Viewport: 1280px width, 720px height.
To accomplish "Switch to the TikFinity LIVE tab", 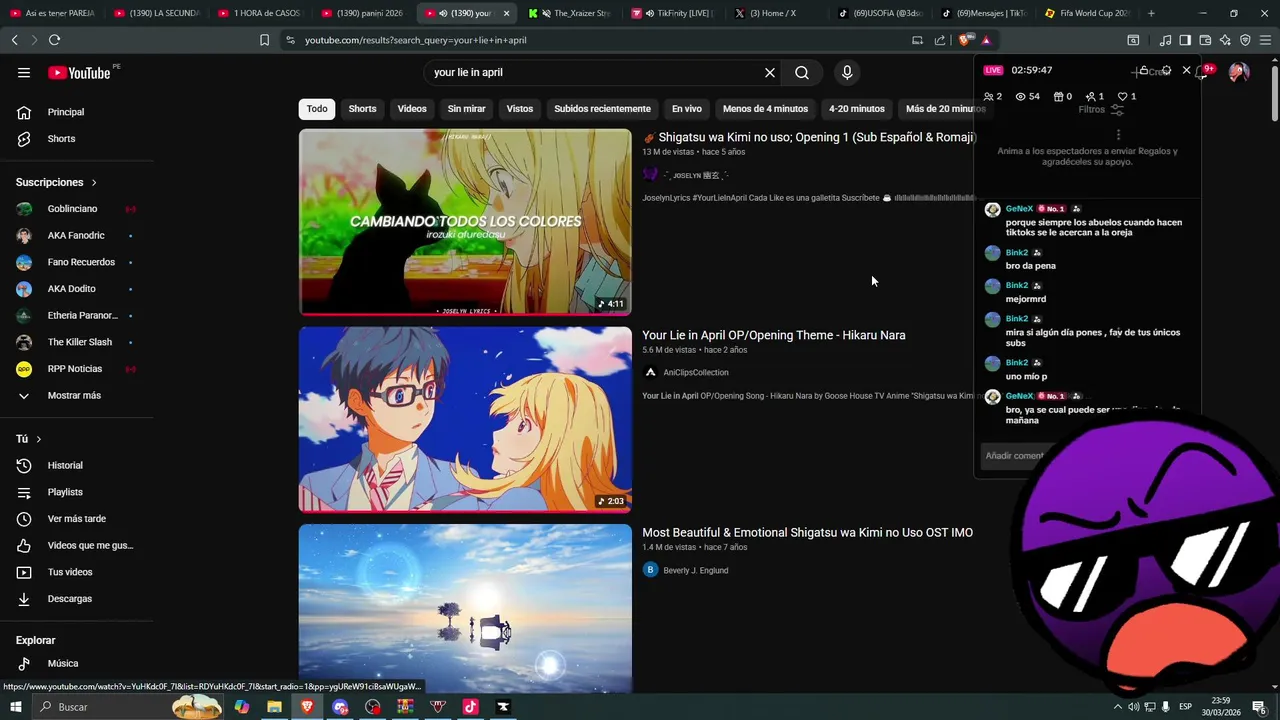I will (672, 13).
